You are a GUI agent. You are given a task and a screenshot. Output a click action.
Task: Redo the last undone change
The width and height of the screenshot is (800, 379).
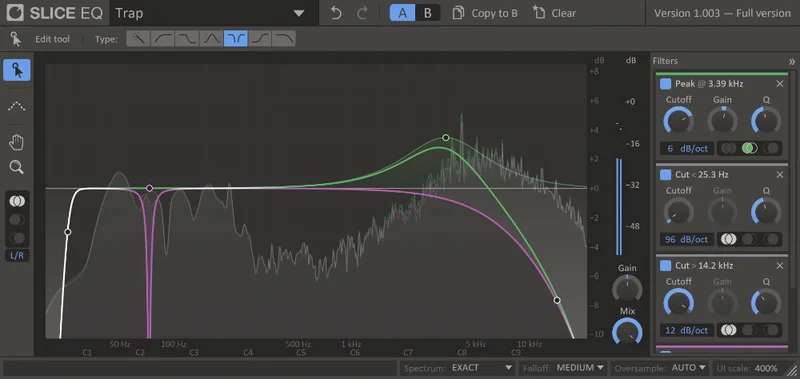tap(362, 13)
